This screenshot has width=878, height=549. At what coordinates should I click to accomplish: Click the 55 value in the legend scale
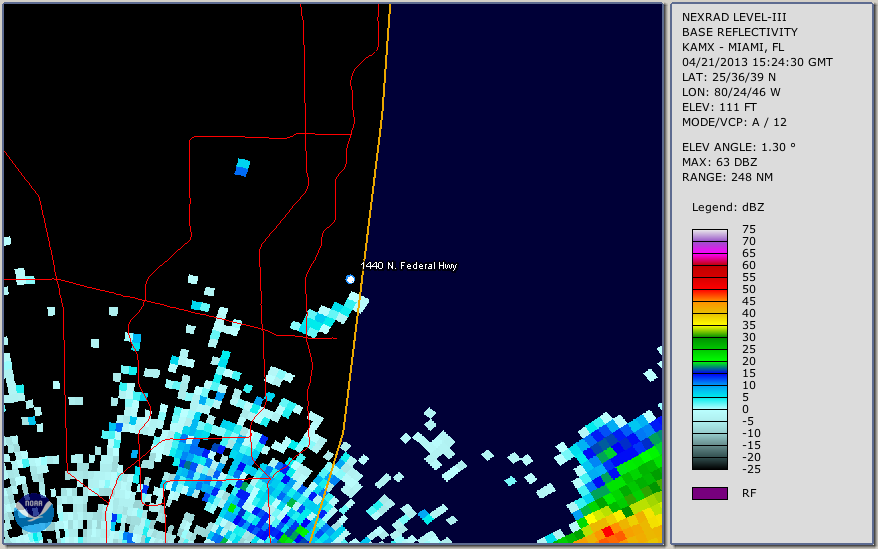click(749, 277)
